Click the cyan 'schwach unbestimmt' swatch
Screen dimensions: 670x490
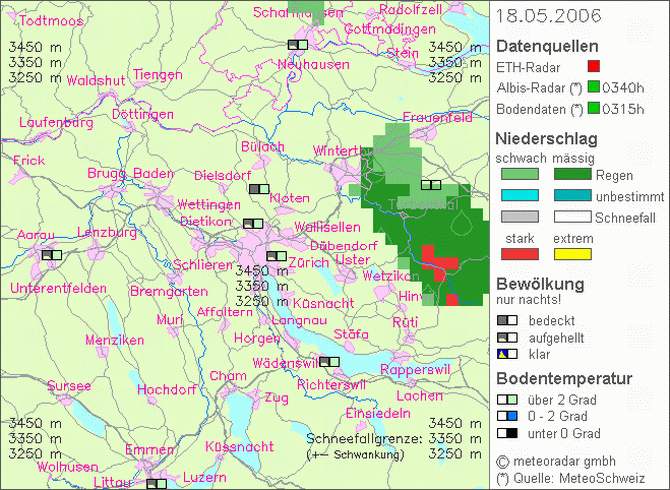point(520,195)
